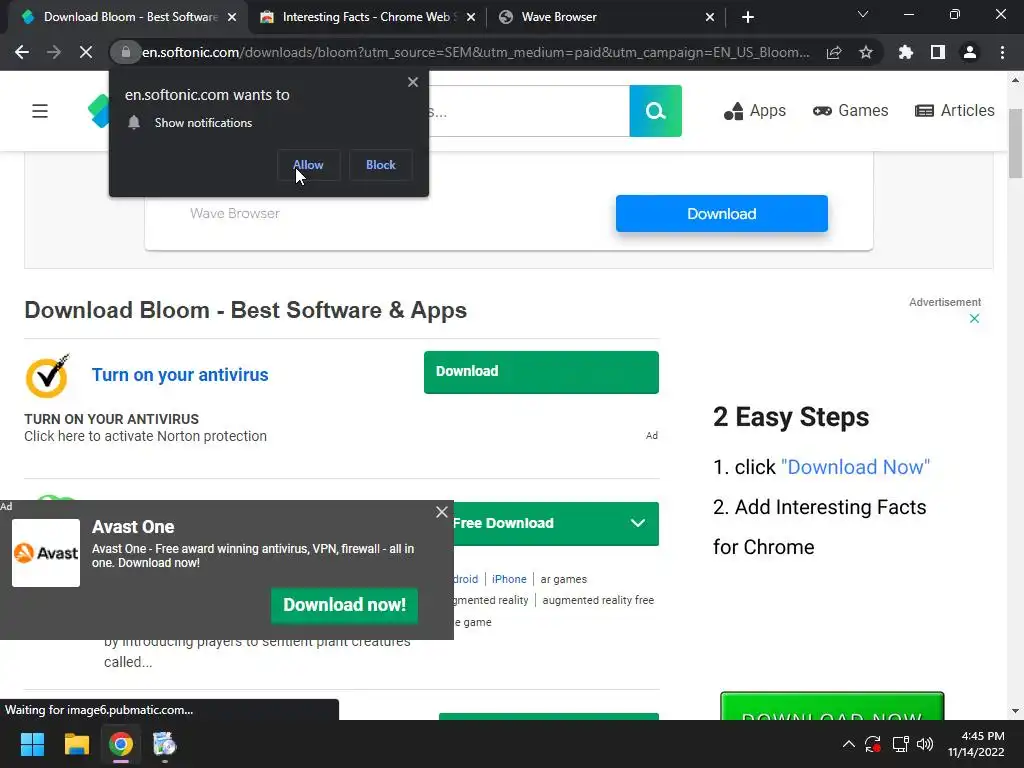The height and width of the screenshot is (768, 1024).
Task: Click the "Download Now" link in ad
Action: coord(856,467)
